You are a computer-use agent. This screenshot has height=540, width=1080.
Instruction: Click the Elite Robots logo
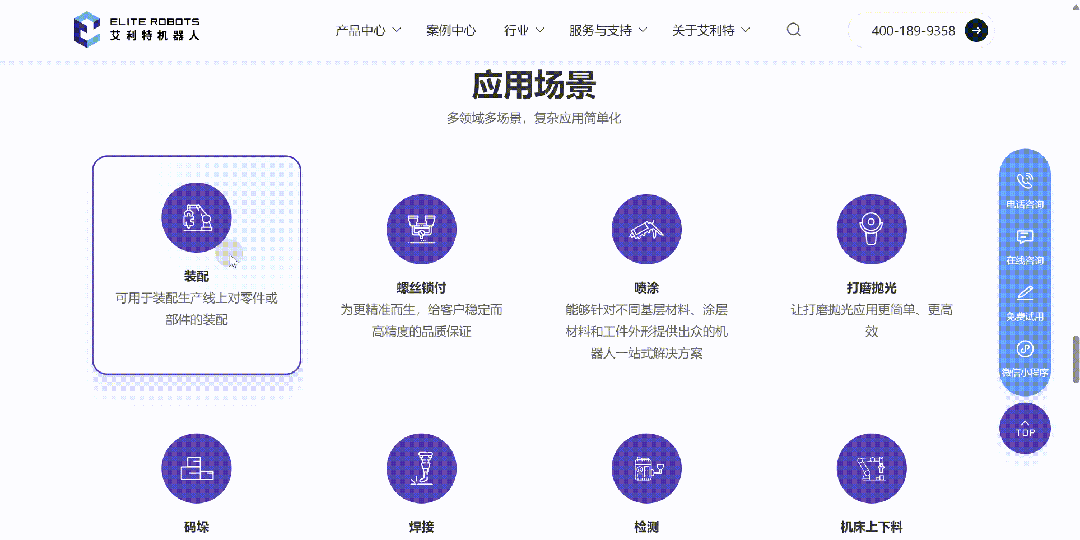coord(136,30)
